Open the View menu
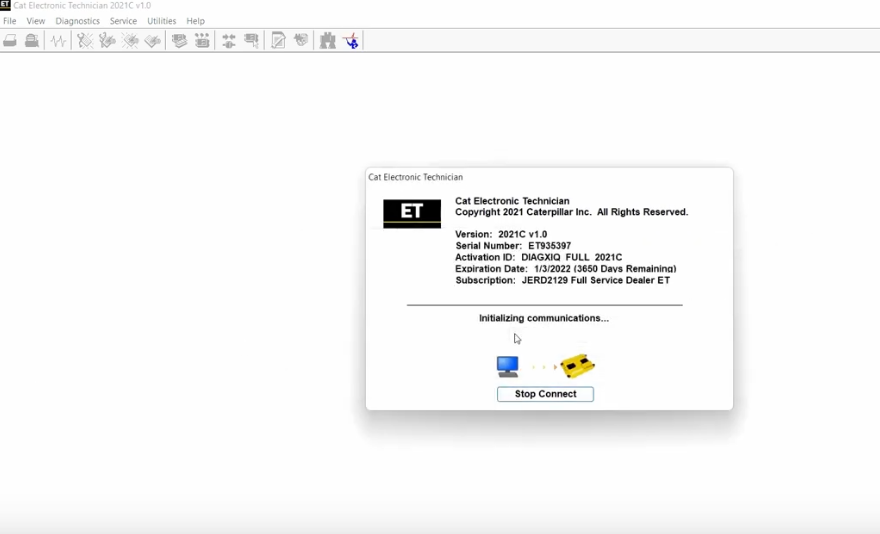The height and width of the screenshot is (534, 880). click(35, 21)
